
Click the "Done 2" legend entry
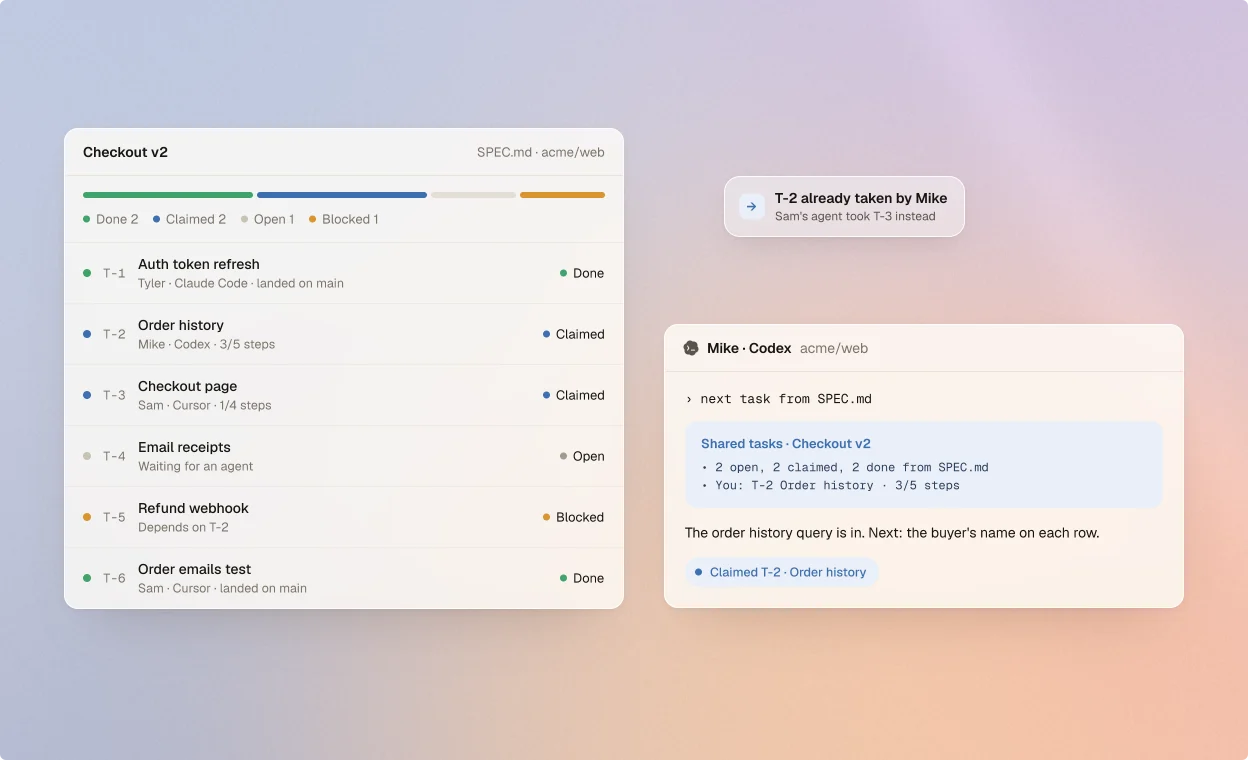[111, 219]
